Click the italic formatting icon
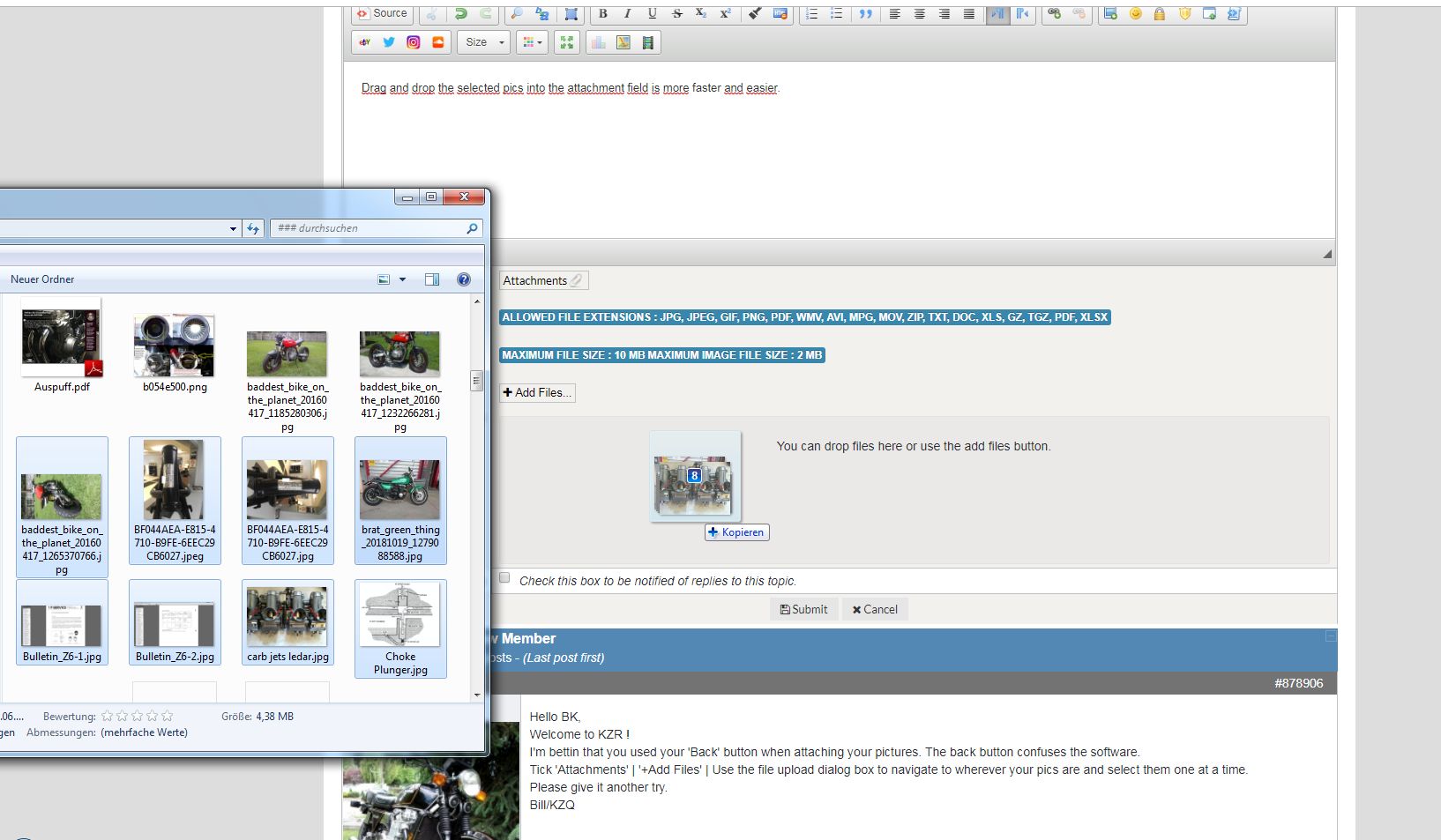The height and width of the screenshot is (840, 1441). click(627, 14)
